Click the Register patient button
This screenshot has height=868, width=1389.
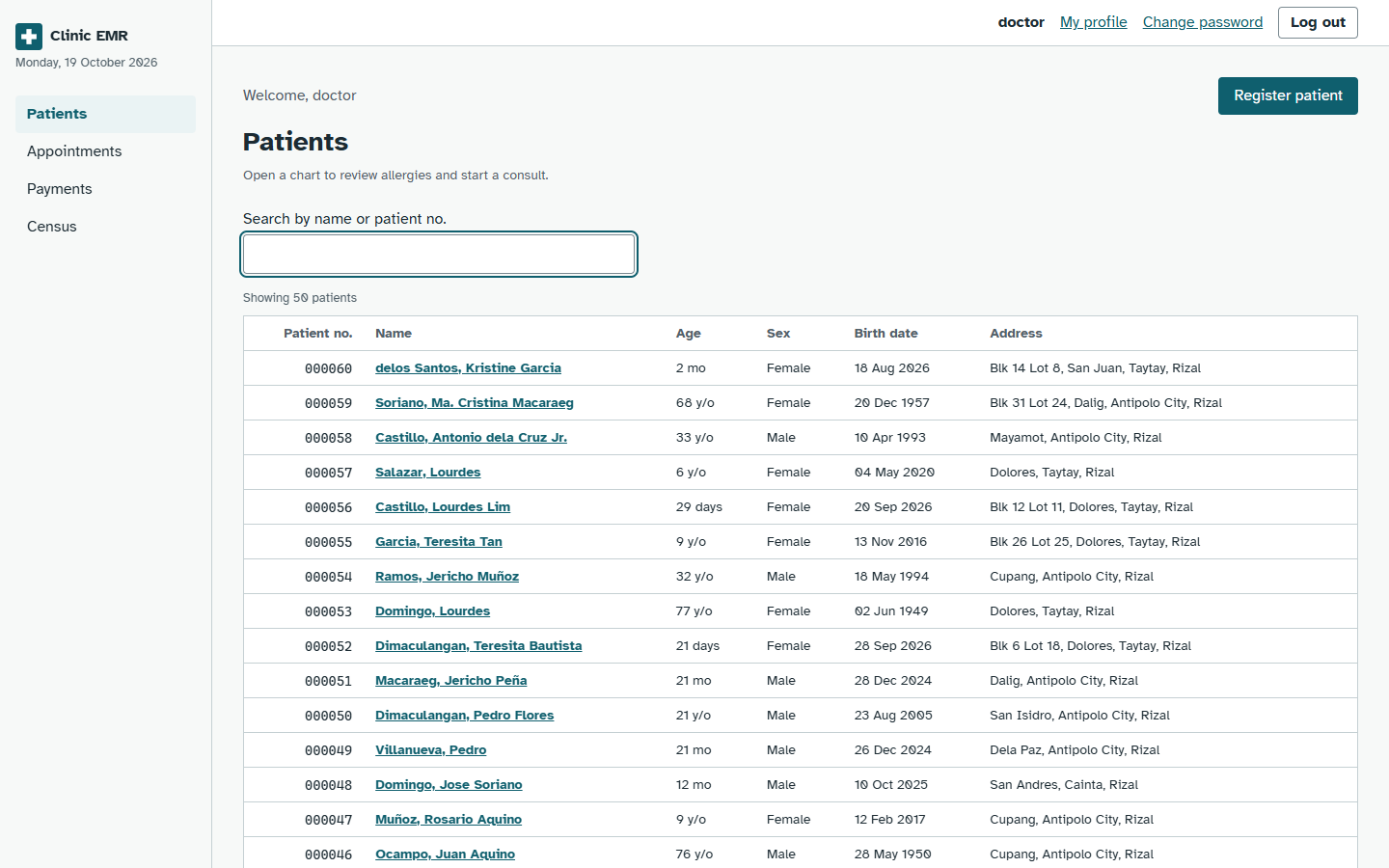tap(1288, 95)
